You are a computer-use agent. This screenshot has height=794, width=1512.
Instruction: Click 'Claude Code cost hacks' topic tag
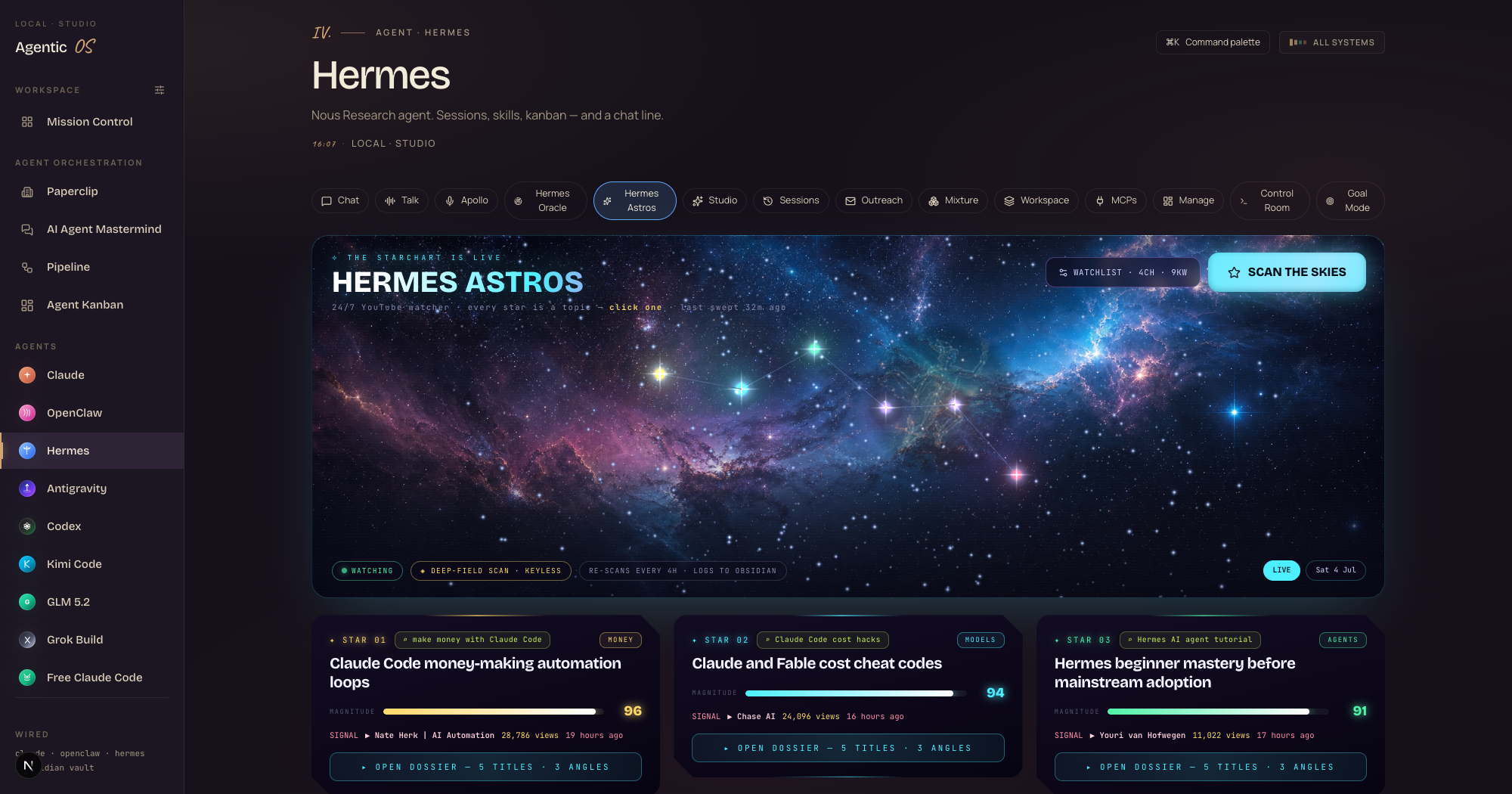[823, 640]
